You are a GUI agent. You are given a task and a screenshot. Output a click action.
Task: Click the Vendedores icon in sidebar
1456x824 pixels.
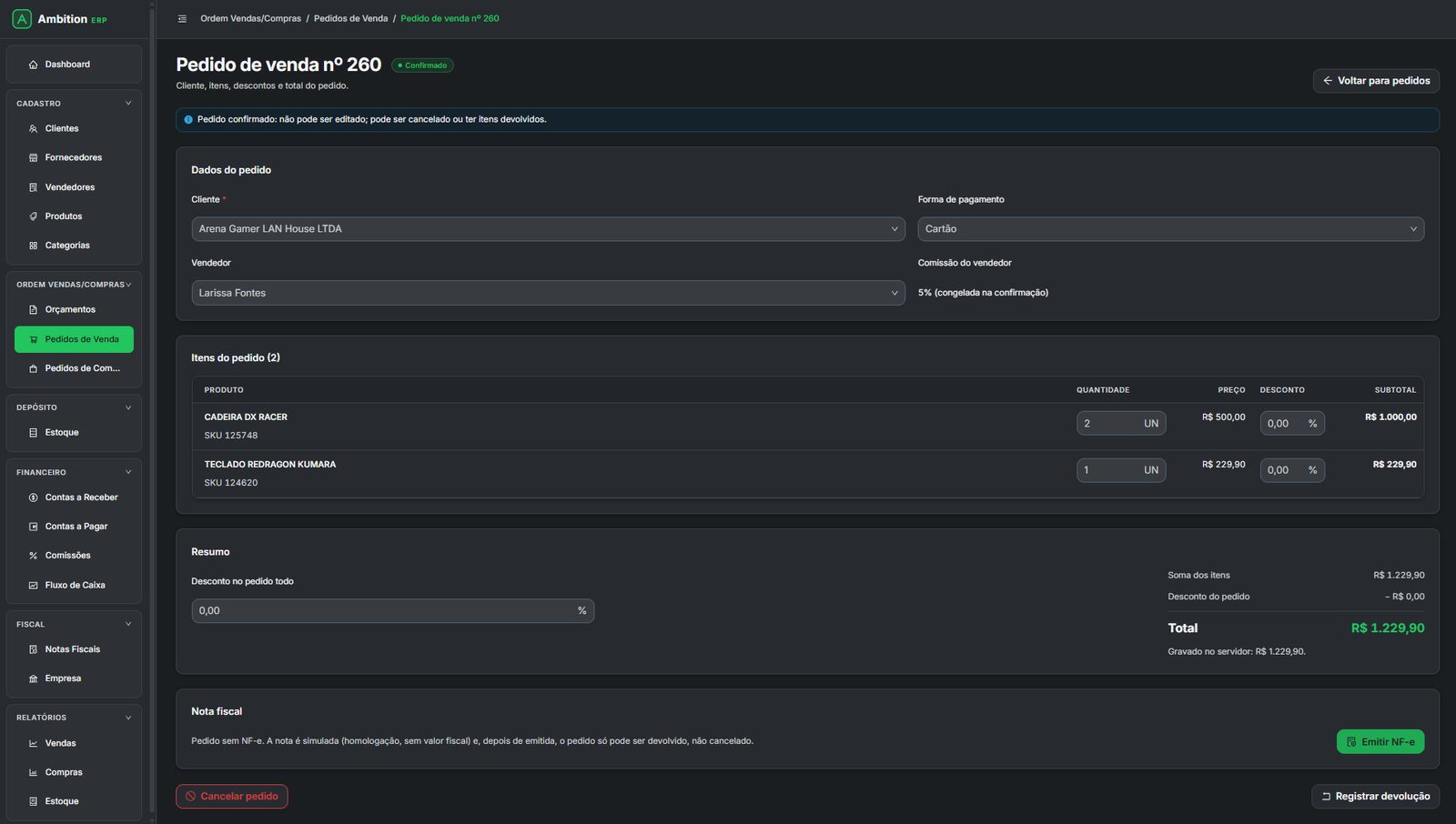point(34,187)
